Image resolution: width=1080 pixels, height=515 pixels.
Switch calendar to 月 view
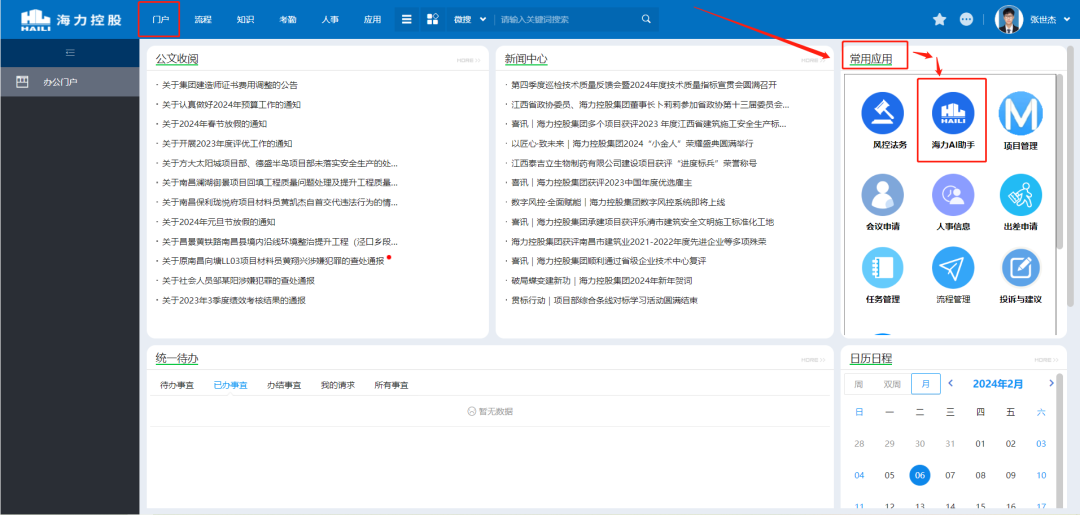click(x=926, y=384)
